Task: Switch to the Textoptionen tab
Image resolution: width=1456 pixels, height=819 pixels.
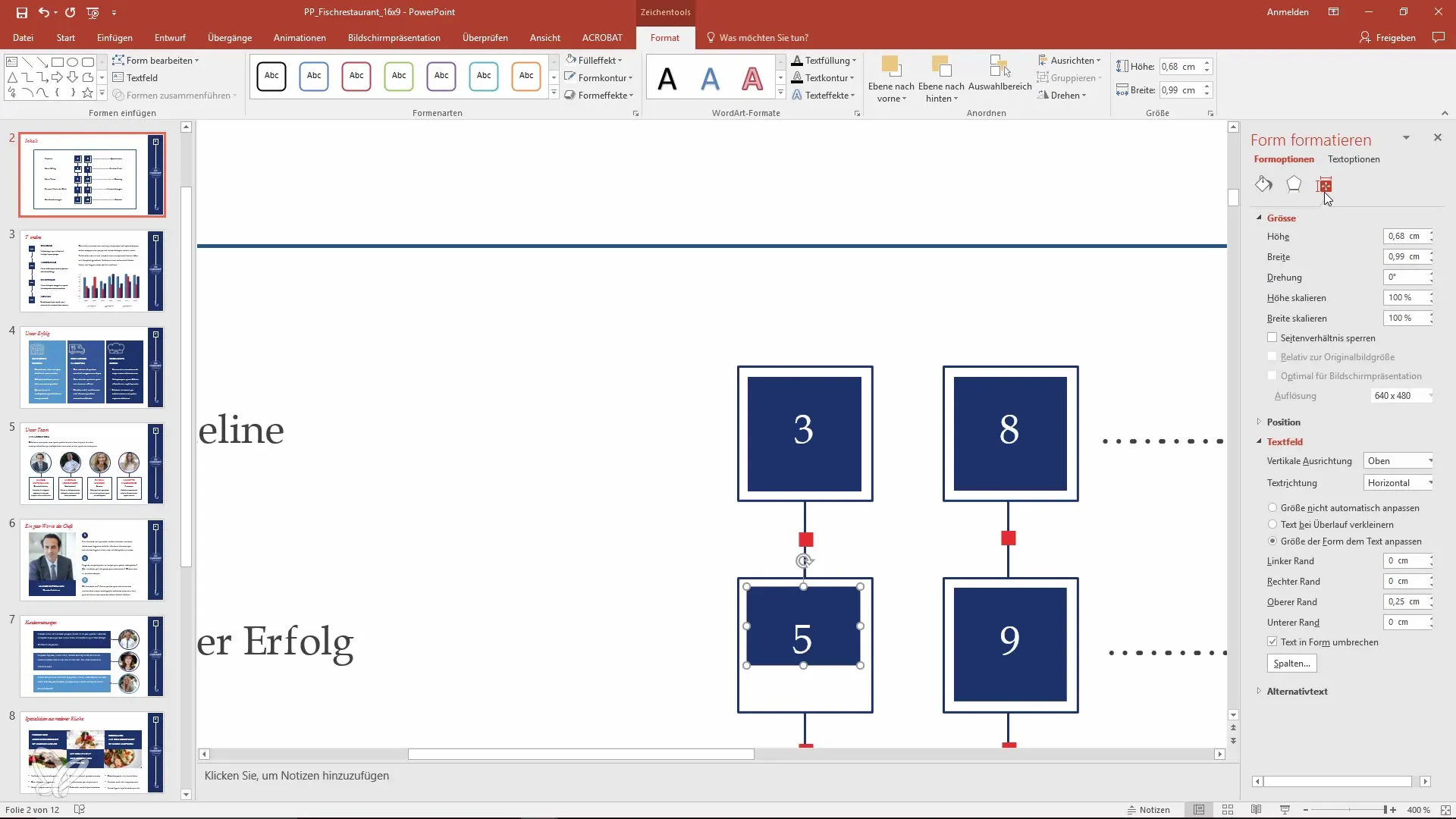Action: tap(1354, 159)
